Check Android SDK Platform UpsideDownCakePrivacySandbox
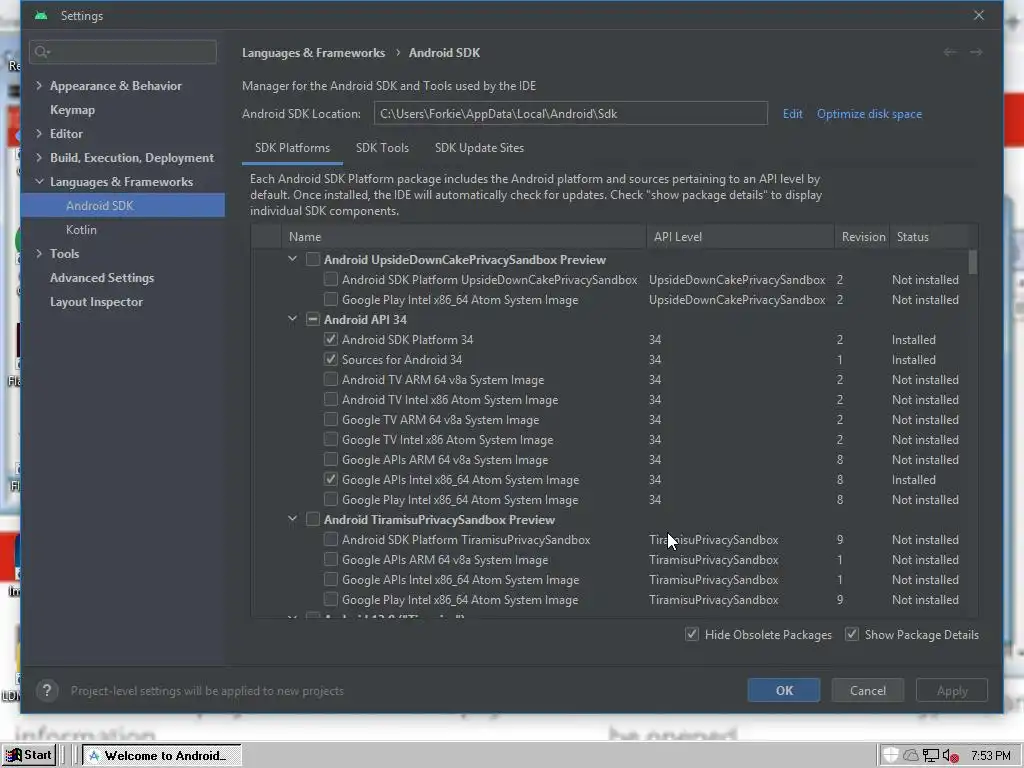1024x768 pixels. (330, 280)
